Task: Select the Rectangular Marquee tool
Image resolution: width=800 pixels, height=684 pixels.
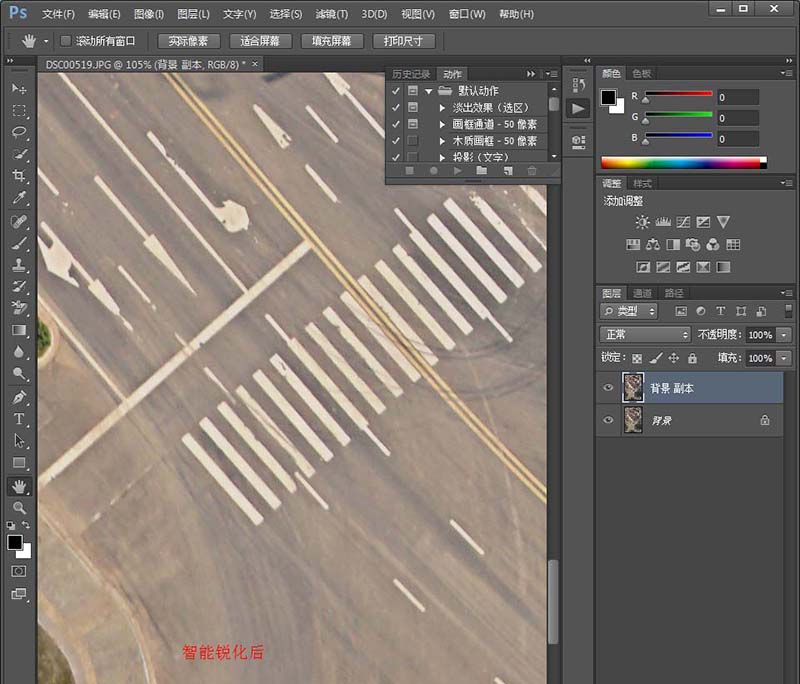Action: point(19,110)
